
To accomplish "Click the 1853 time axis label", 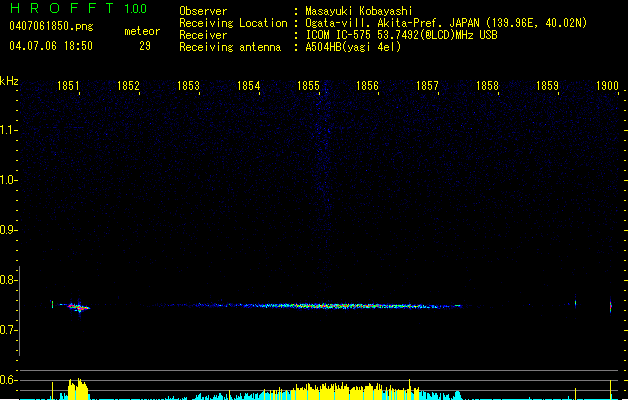I will [188, 85].
